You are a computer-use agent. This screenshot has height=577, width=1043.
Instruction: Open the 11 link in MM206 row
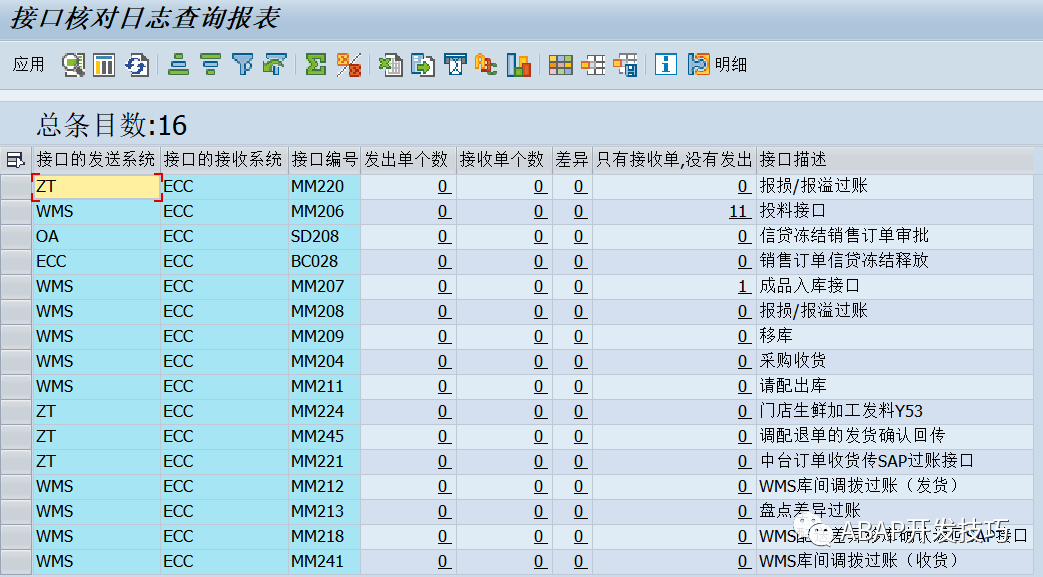click(x=740, y=212)
